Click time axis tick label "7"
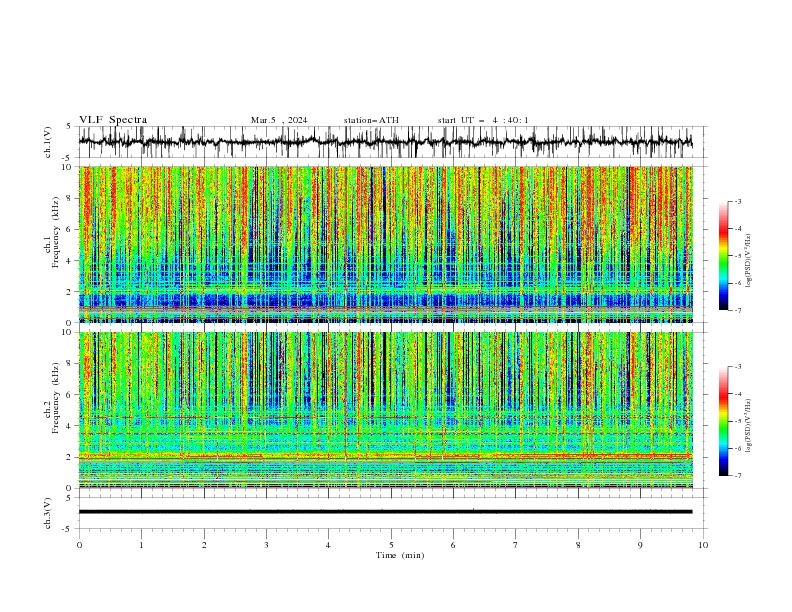The image size is (792, 612). point(516,545)
